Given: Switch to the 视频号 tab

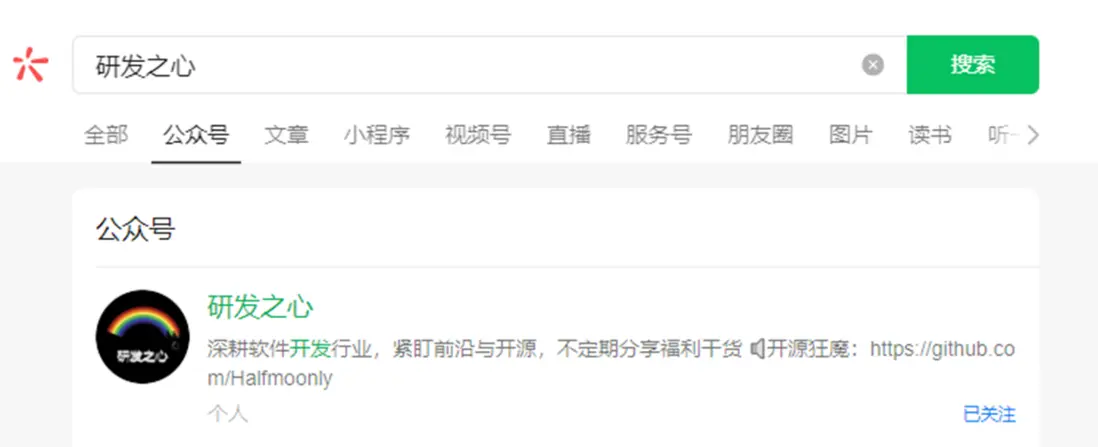Looking at the screenshot, I should 478,135.
